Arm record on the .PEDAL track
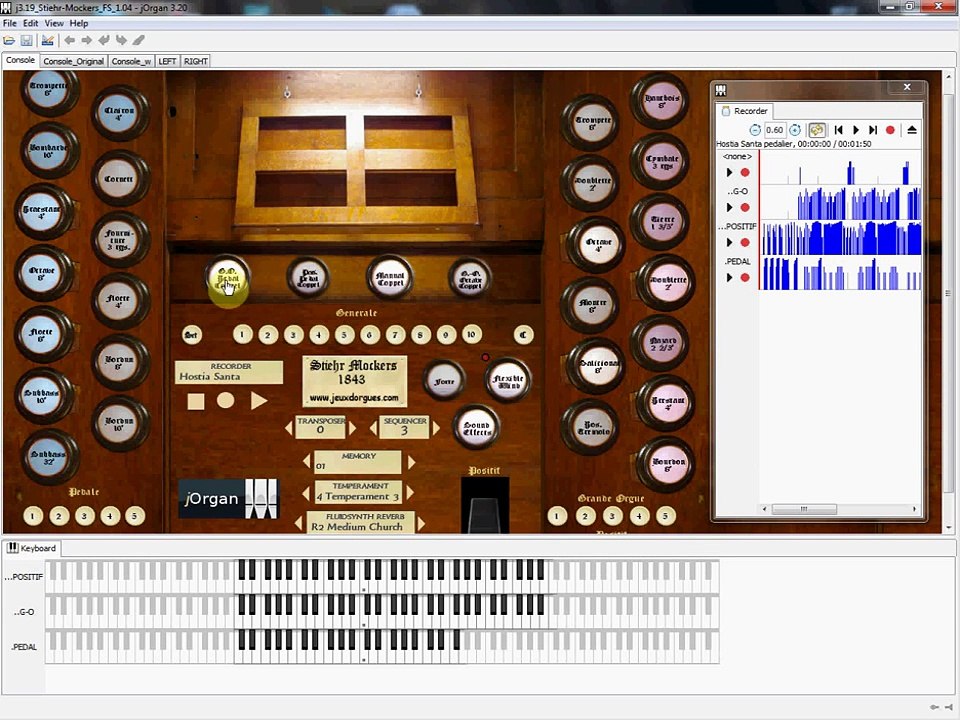Viewport: 960px width, 720px height. (x=745, y=277)
